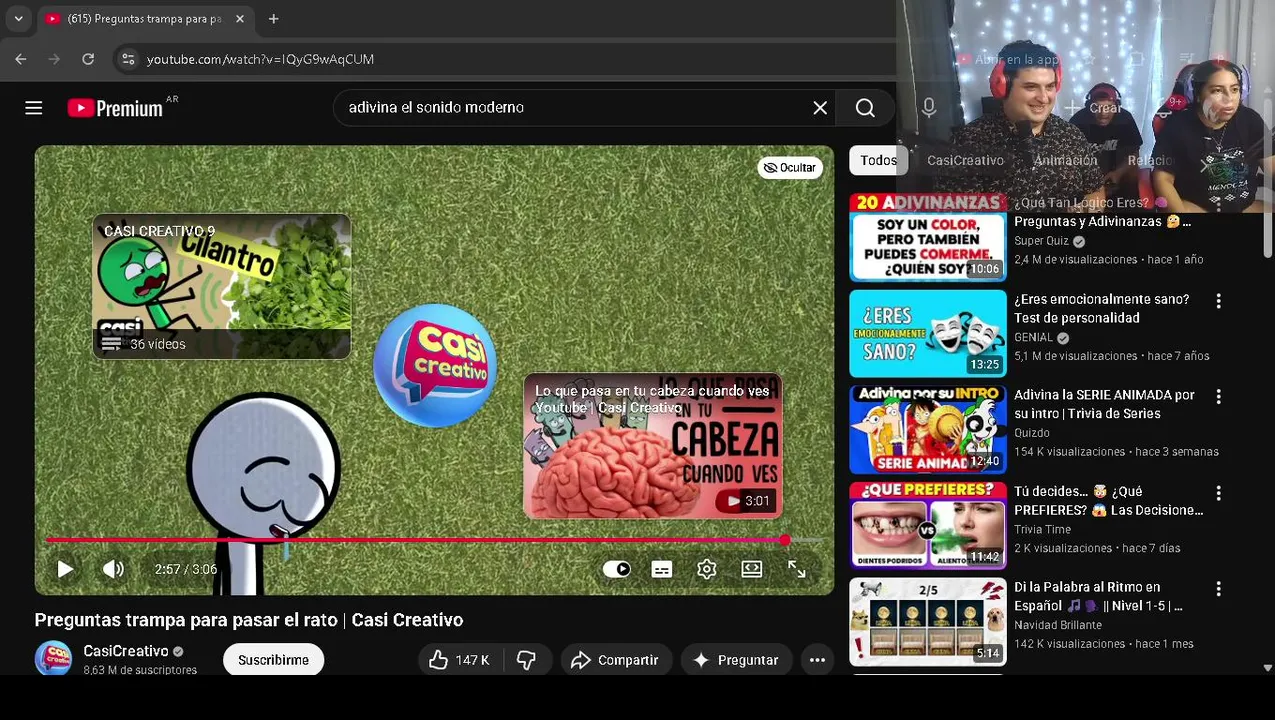Mute the video volume
This screenshot has width=1275, height=720.
click(x=113, y=569)
